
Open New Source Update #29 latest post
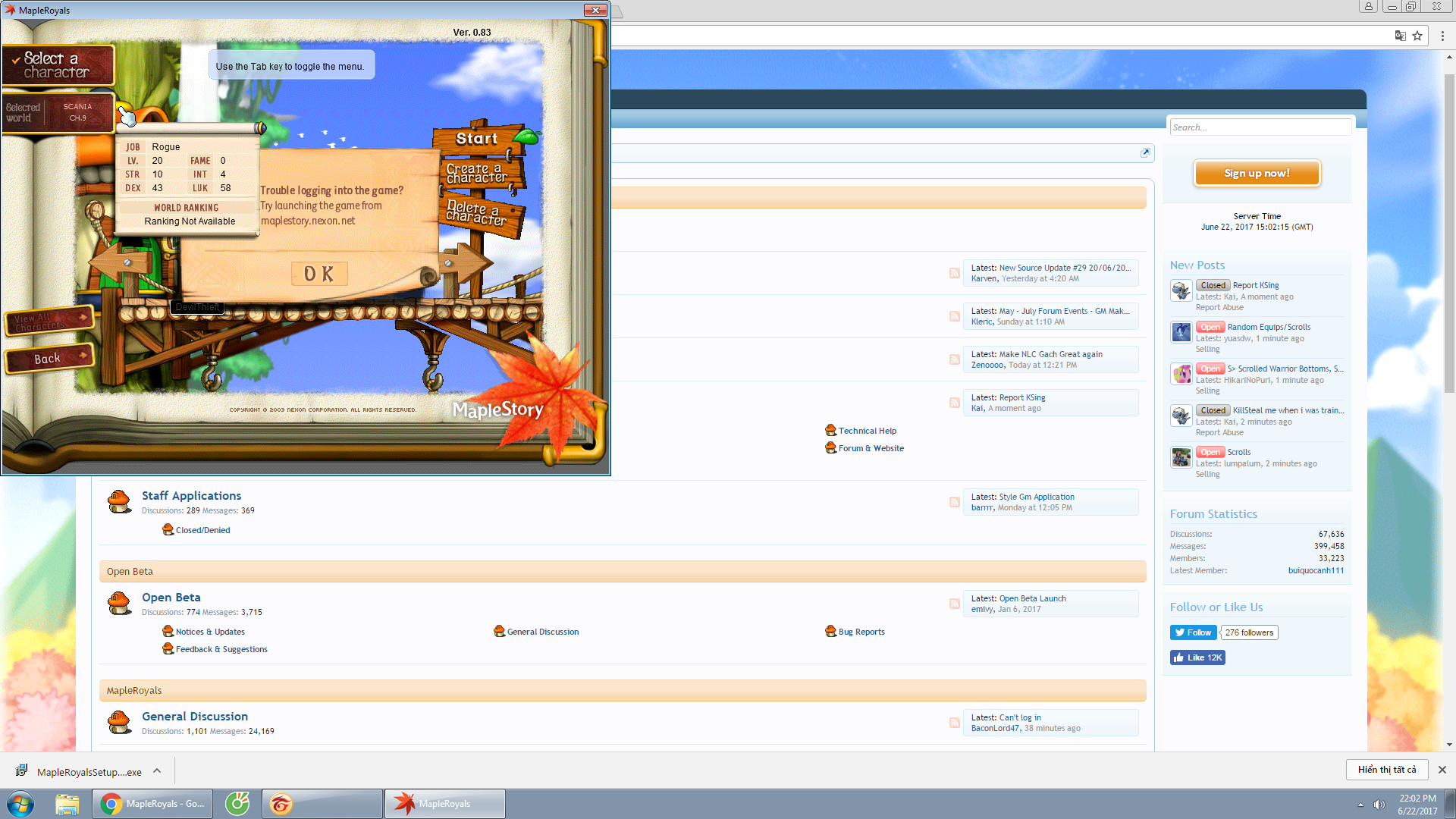coord(1065,268)
